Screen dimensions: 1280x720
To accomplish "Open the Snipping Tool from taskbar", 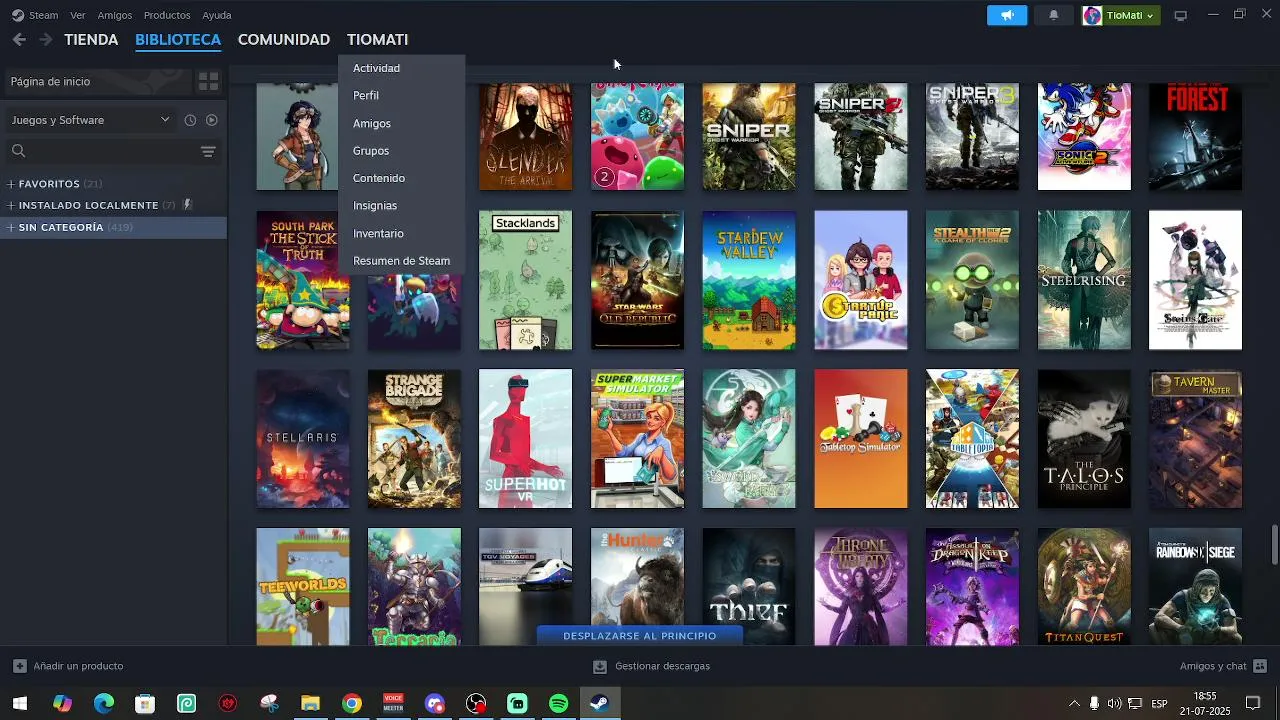I will 269,704.
